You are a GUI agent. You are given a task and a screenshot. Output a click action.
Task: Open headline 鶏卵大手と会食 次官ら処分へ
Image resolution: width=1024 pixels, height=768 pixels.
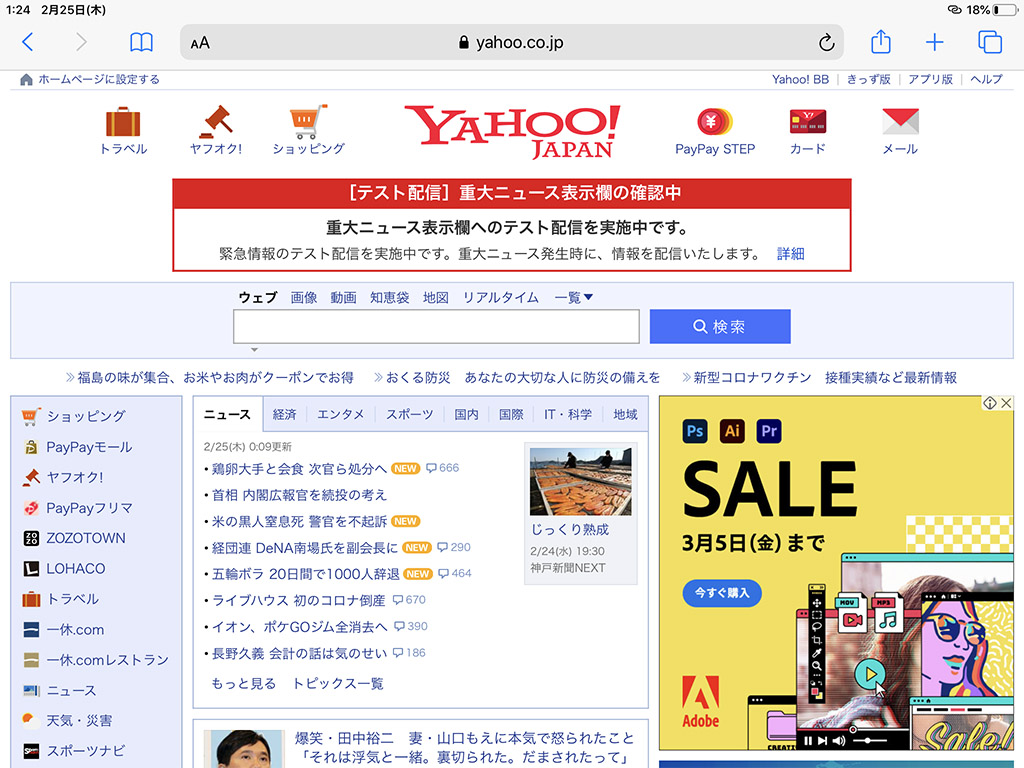tap(299, 469)
